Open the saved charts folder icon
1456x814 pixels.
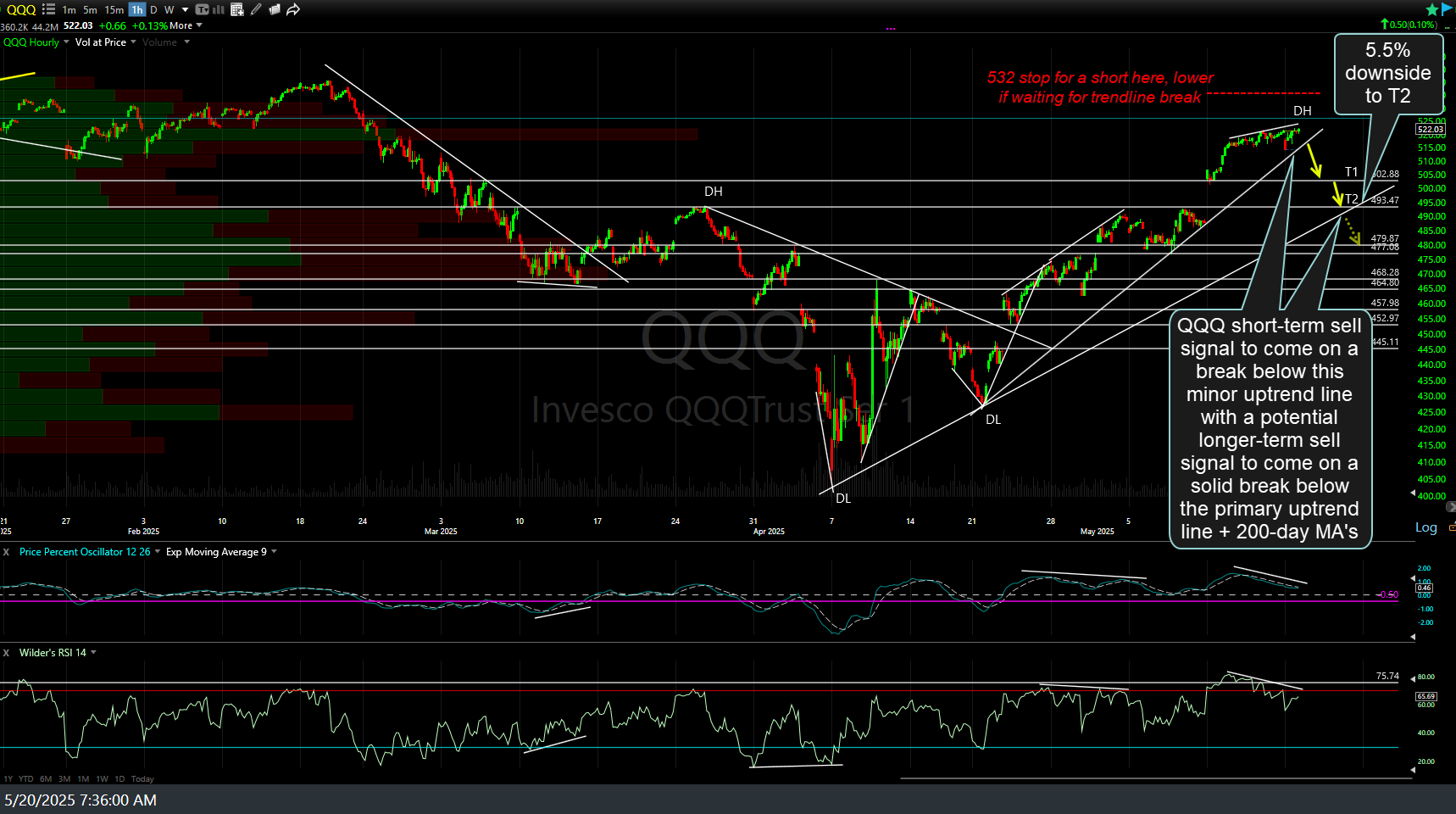click(274, 9)
